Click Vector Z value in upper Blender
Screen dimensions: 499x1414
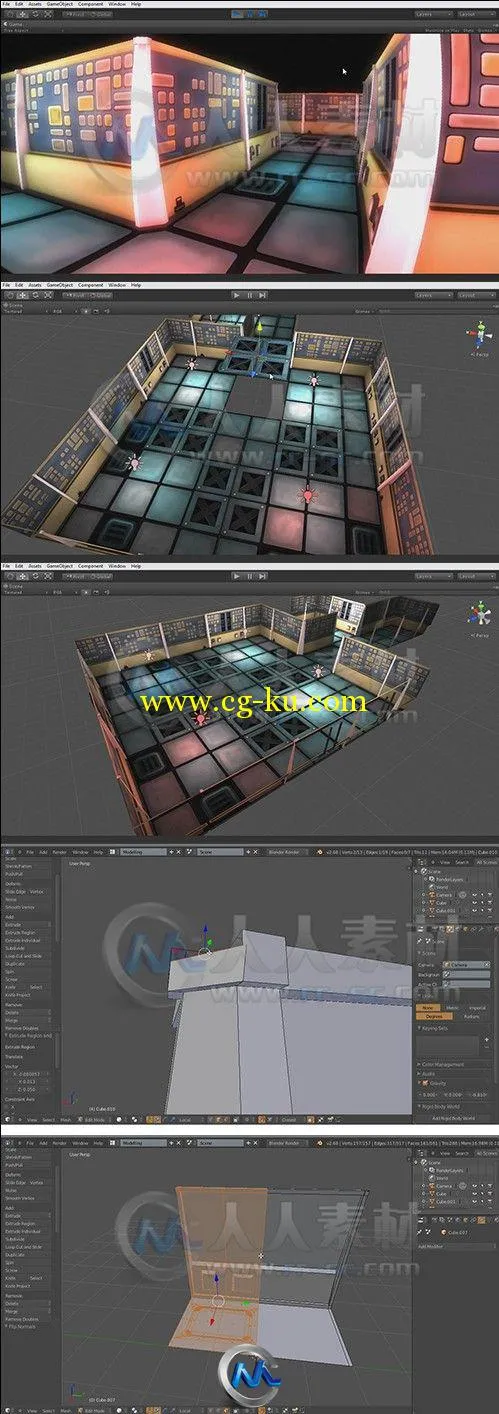tap(28, 1089)
